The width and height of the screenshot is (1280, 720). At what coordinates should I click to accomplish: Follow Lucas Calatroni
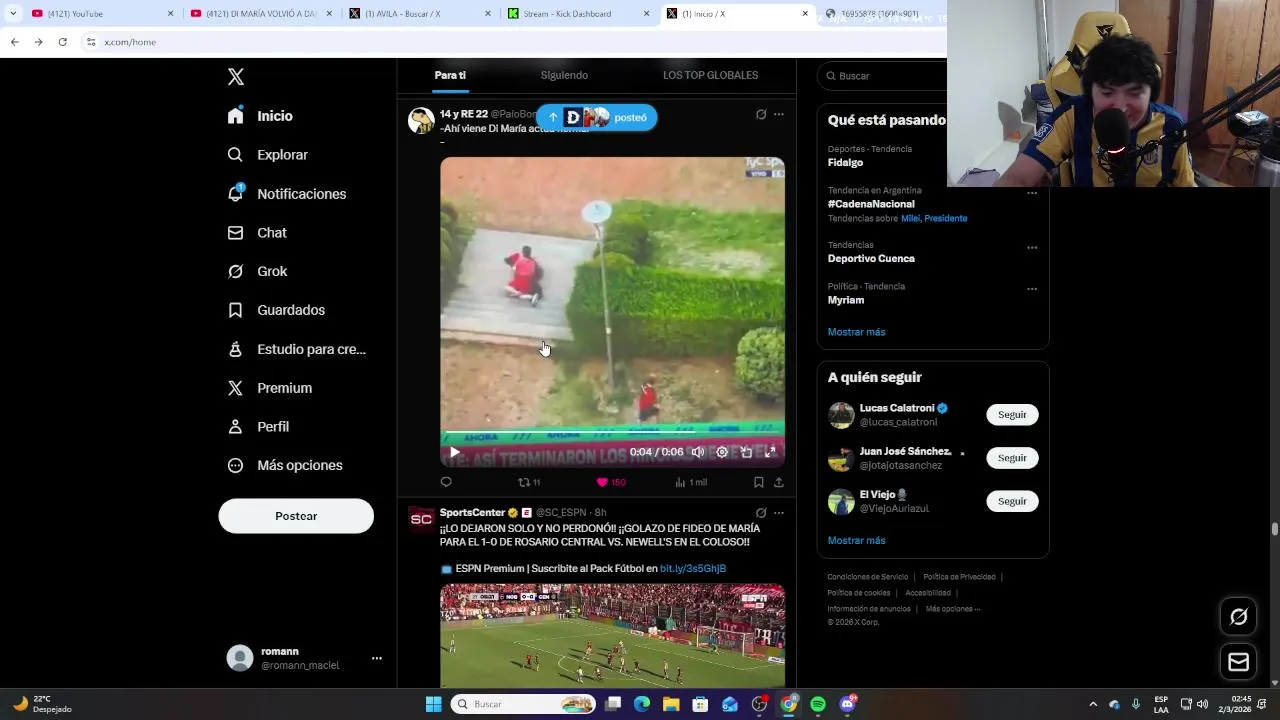coord(1012,415)
